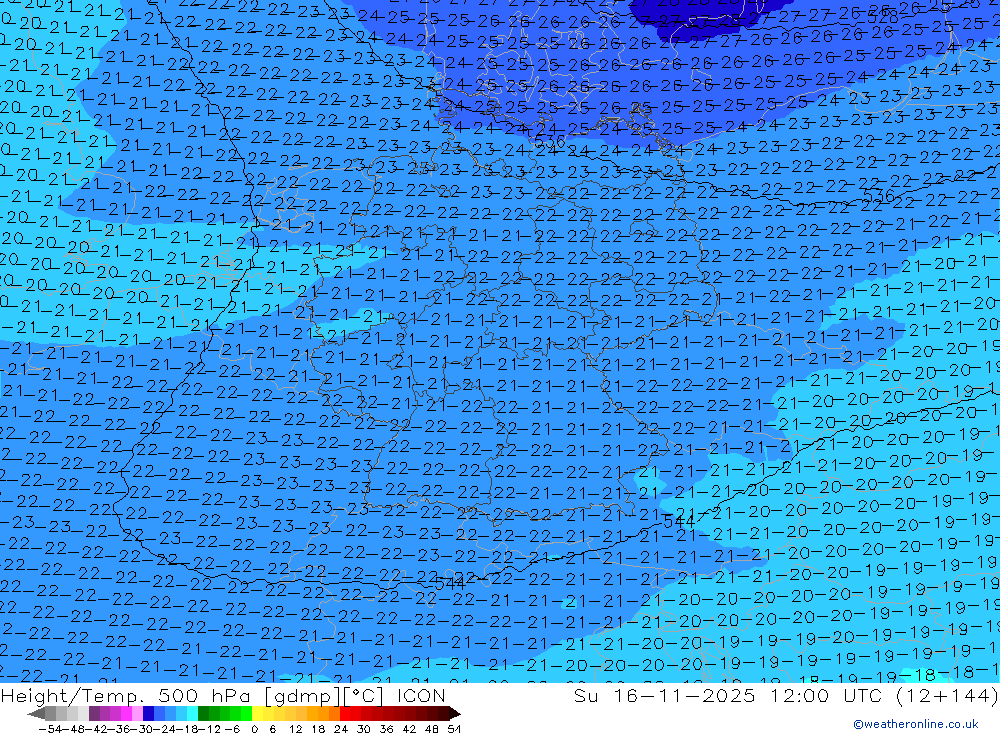Click the '6' legend value

272,729
